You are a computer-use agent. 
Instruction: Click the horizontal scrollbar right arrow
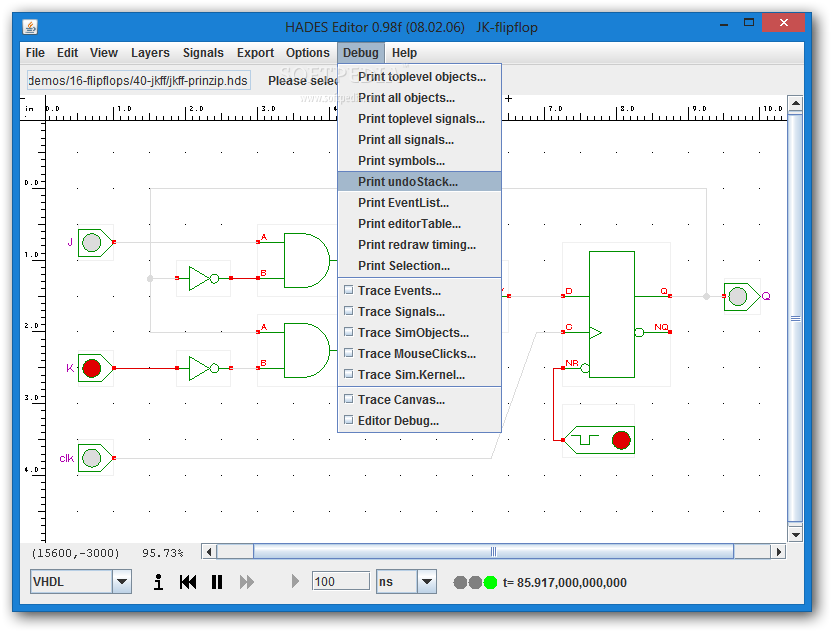(778, 552)
